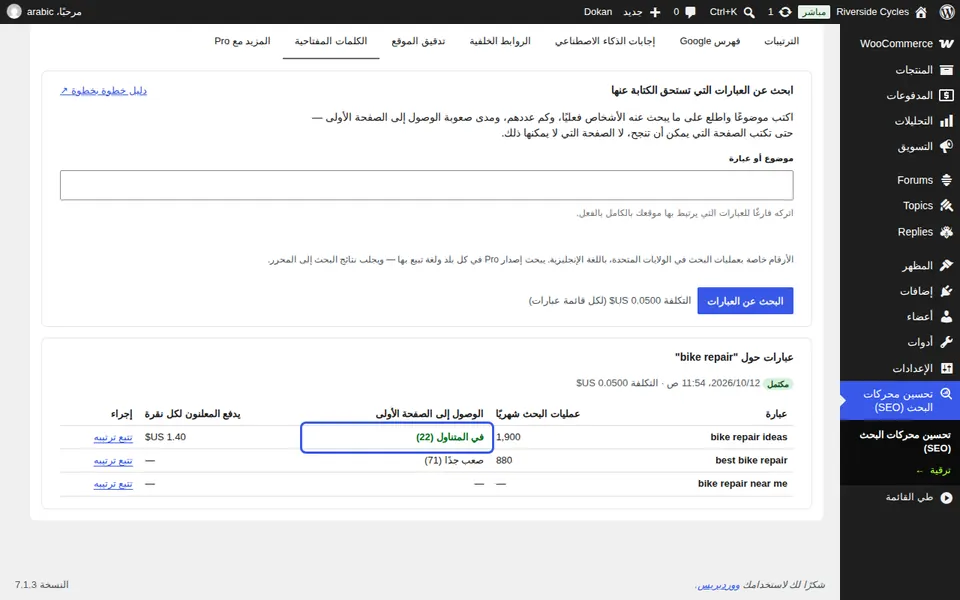Open the arabic user avatar

[x=14, y=12]
